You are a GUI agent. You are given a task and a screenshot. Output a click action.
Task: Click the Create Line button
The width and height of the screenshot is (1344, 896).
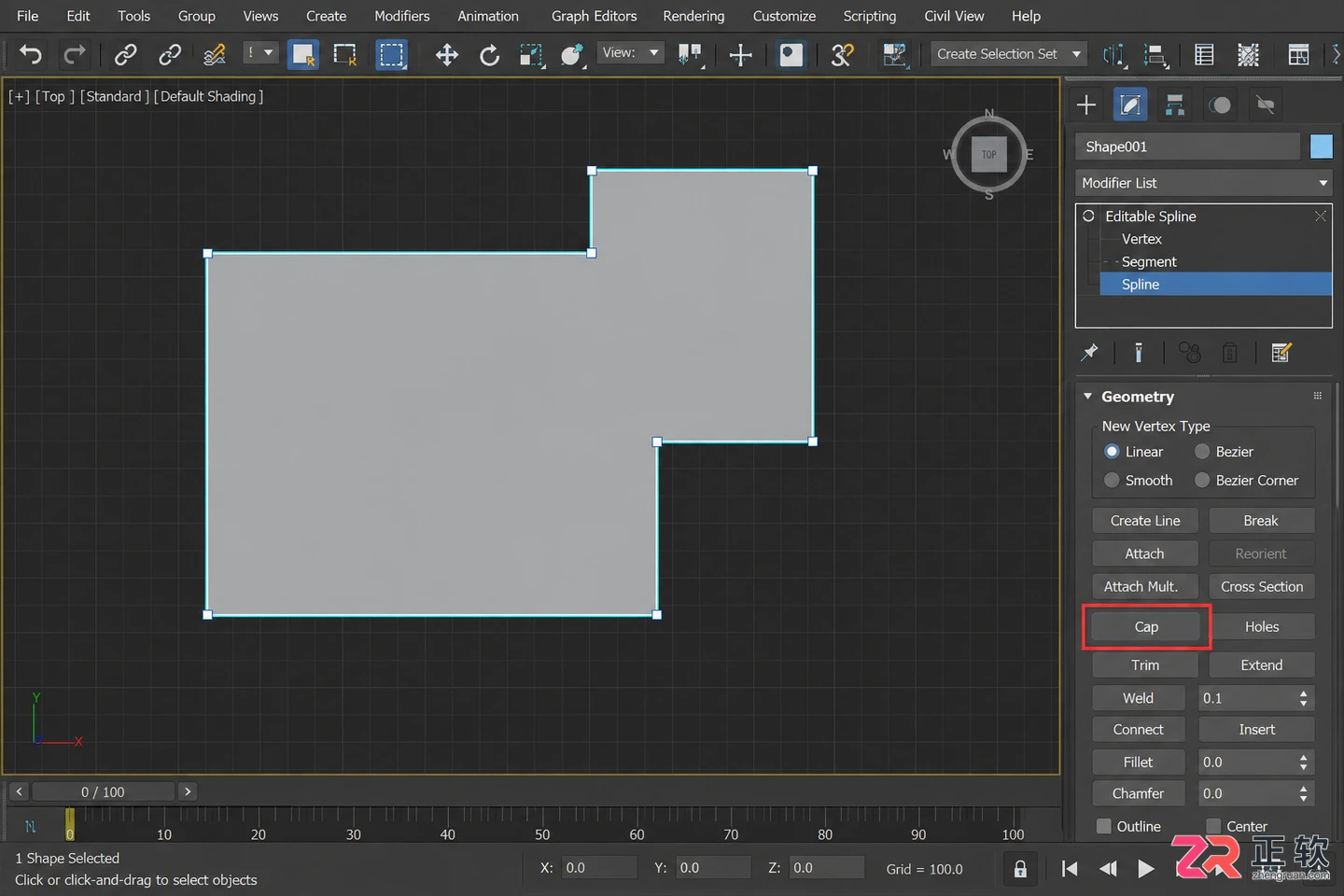(1144, 521)
